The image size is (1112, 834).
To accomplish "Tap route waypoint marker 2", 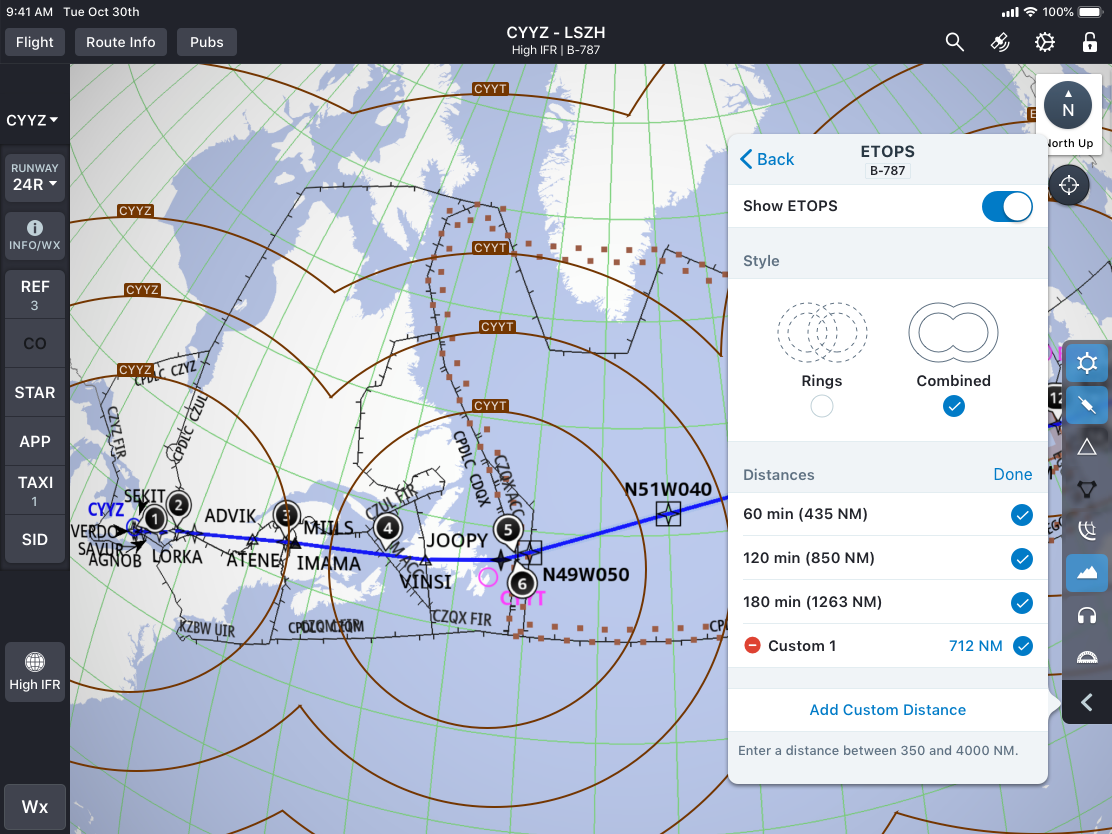I will tap(179, 505).
